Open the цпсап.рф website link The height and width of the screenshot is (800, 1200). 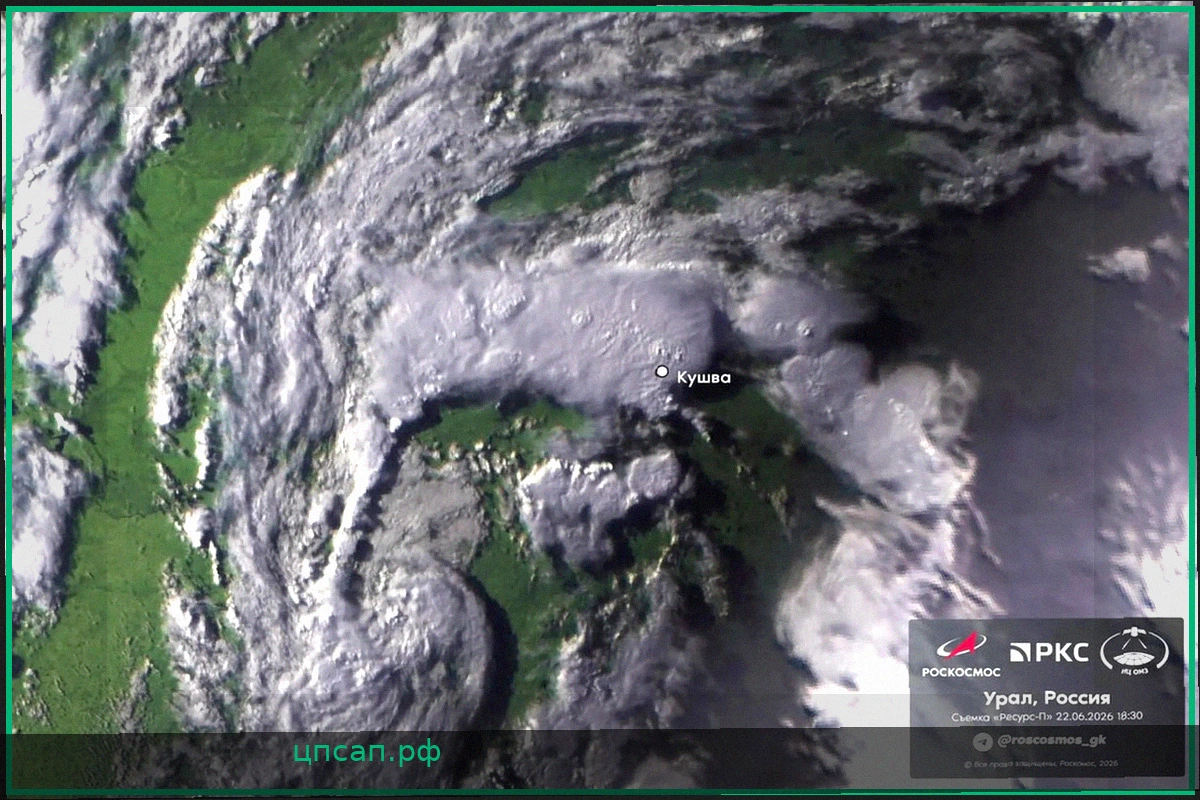click(368, 753)
